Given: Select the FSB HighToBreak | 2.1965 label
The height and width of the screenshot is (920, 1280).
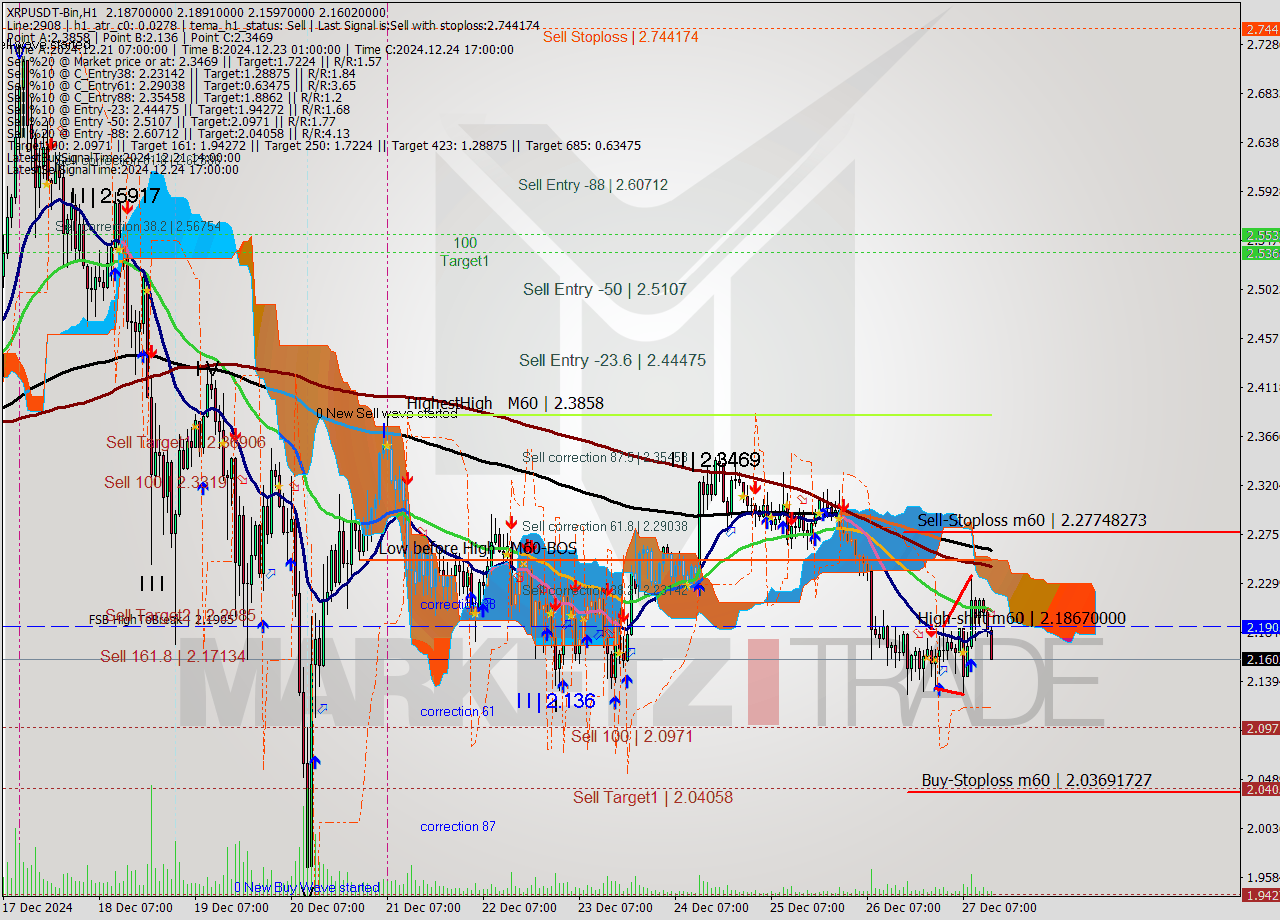Looking at the screenshot, I should [161, 620].
